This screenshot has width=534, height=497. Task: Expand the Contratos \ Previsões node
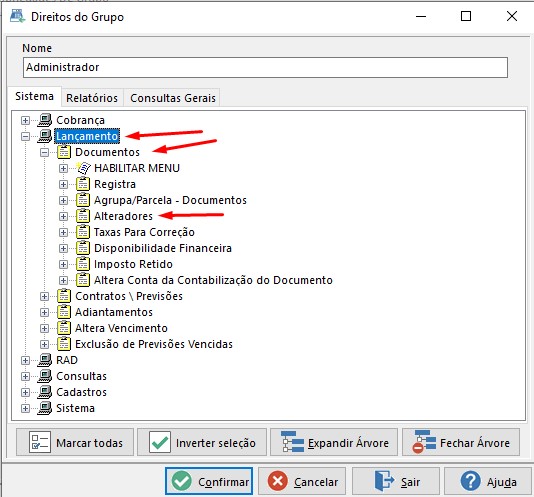[x=44, y=297]
